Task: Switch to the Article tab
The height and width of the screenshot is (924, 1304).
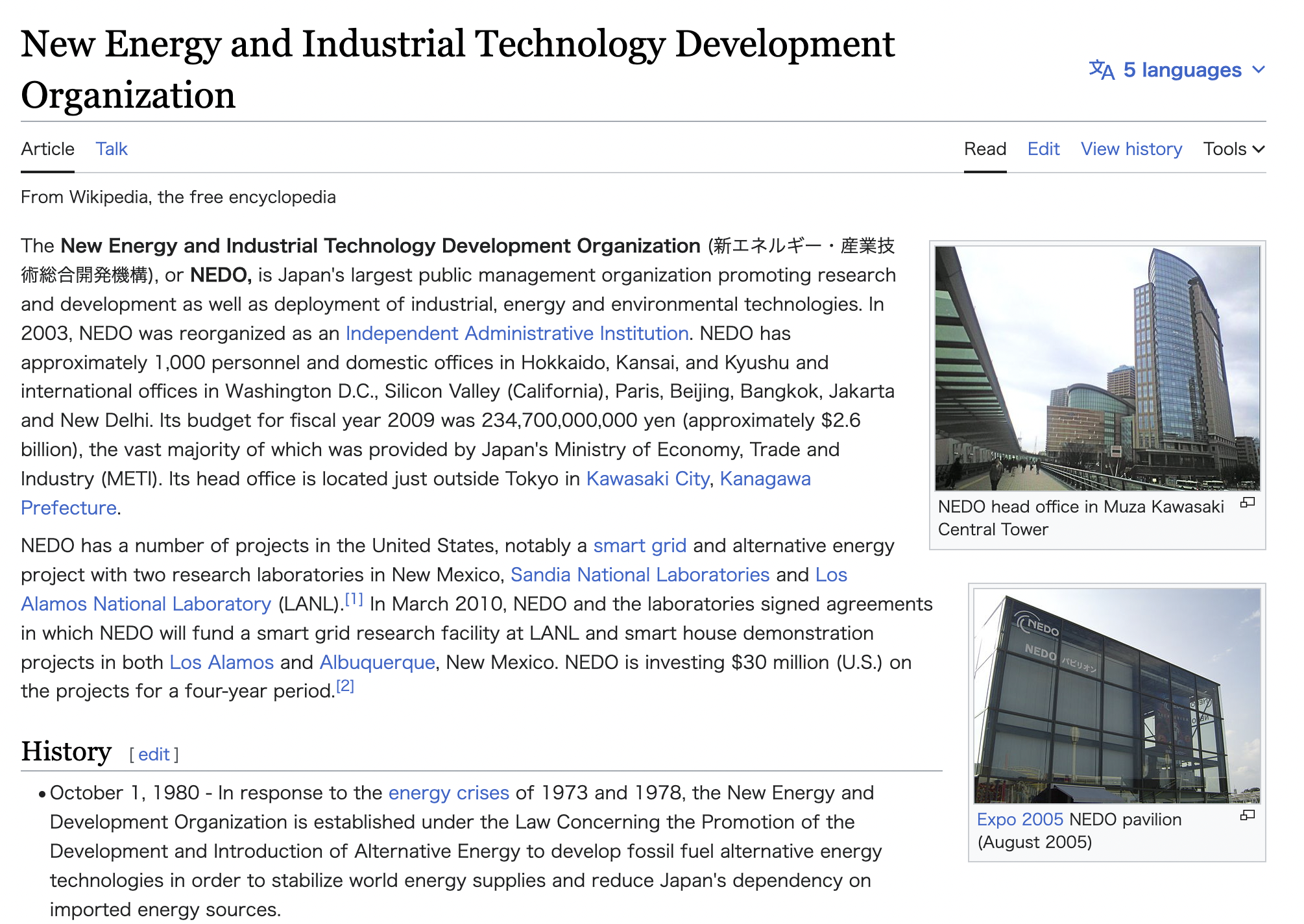Action: tap(47, 149)
